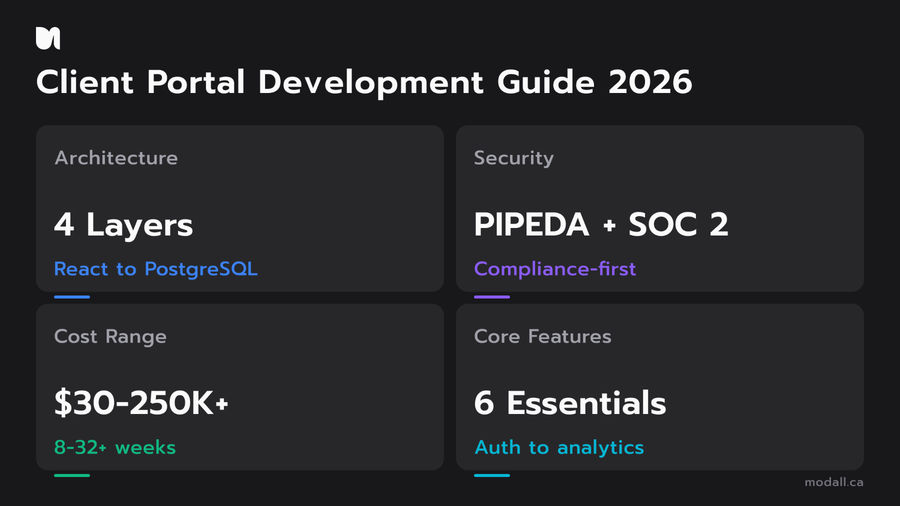
Task: Select the title 'Client Portal Development Guide 2026'
Action: [364, 82]
